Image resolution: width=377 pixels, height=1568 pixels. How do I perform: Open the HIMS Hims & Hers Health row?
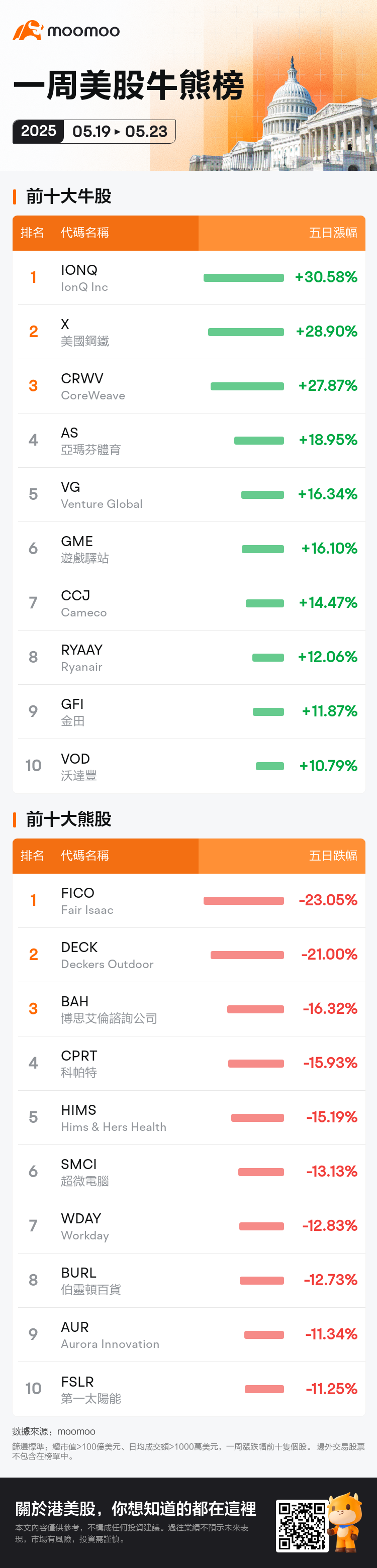[189, 1117]
